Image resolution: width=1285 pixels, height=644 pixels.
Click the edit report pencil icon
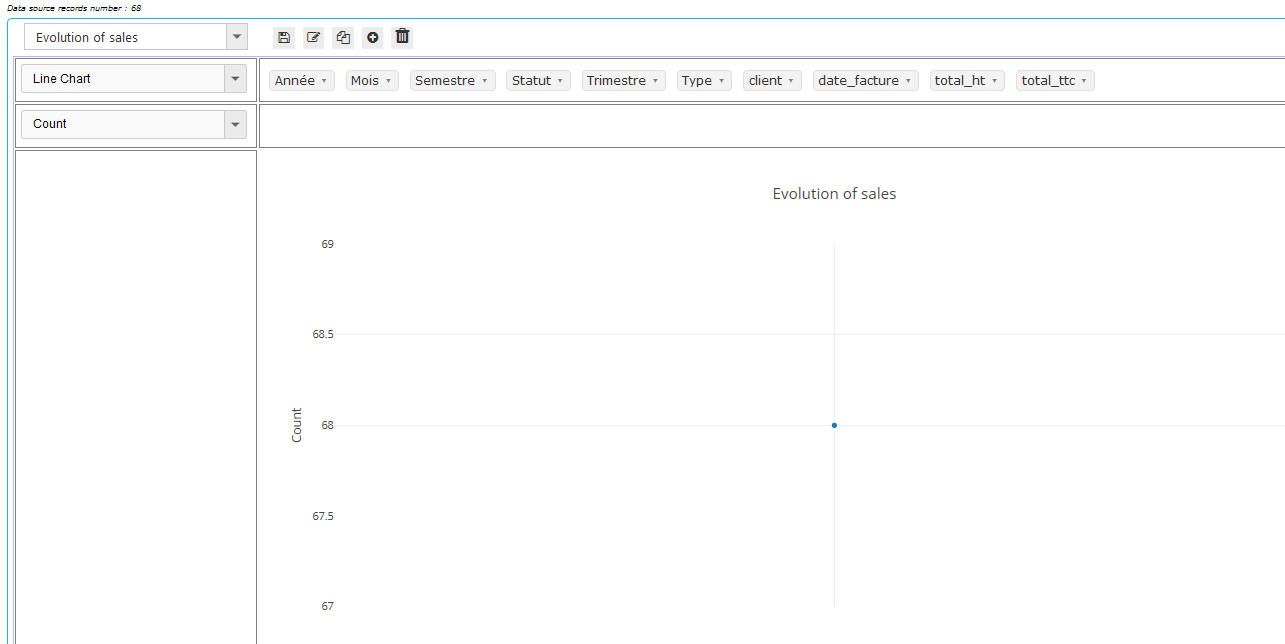(314, 37)
